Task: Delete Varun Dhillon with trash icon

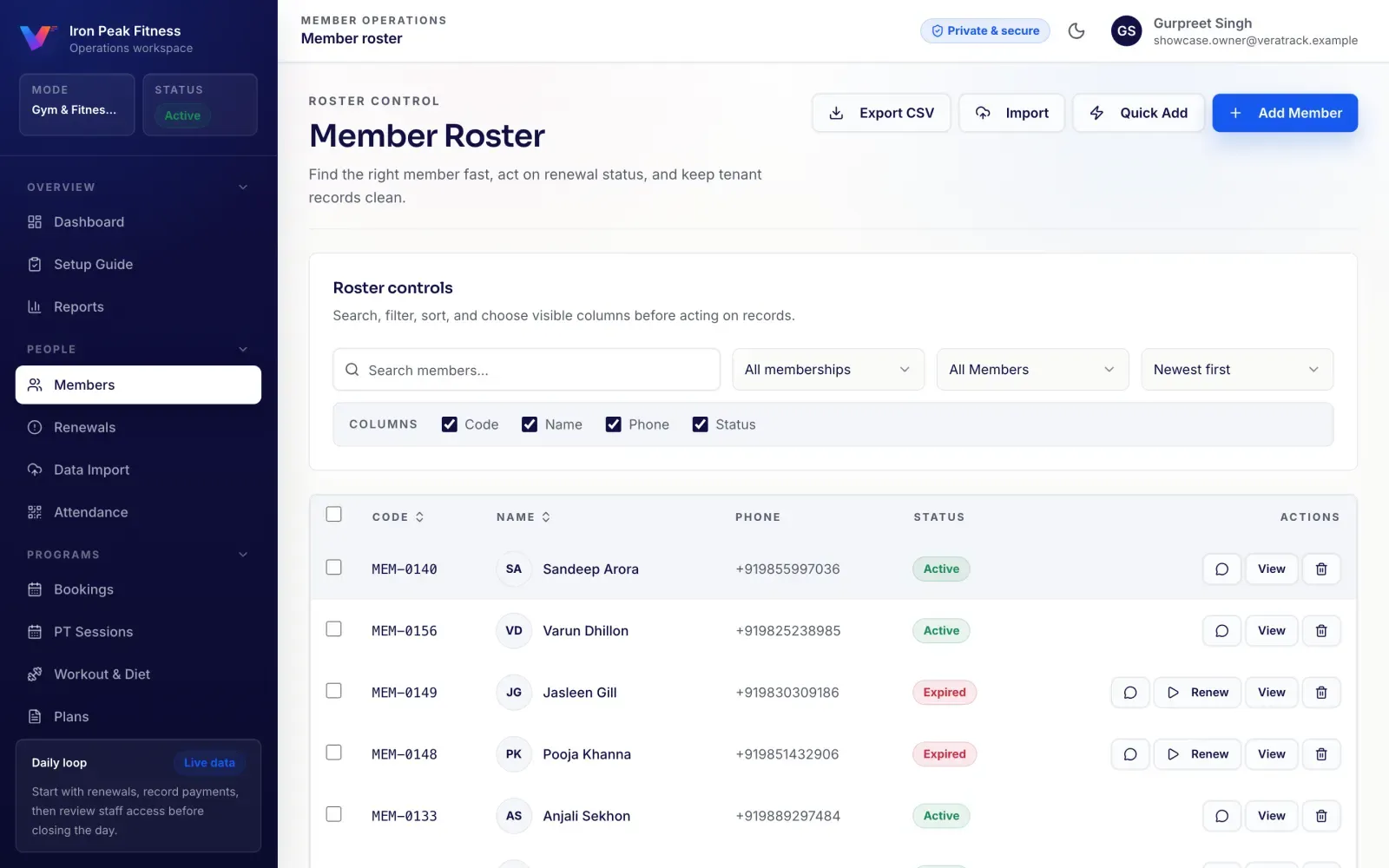Action: [x=1321, y=631]
